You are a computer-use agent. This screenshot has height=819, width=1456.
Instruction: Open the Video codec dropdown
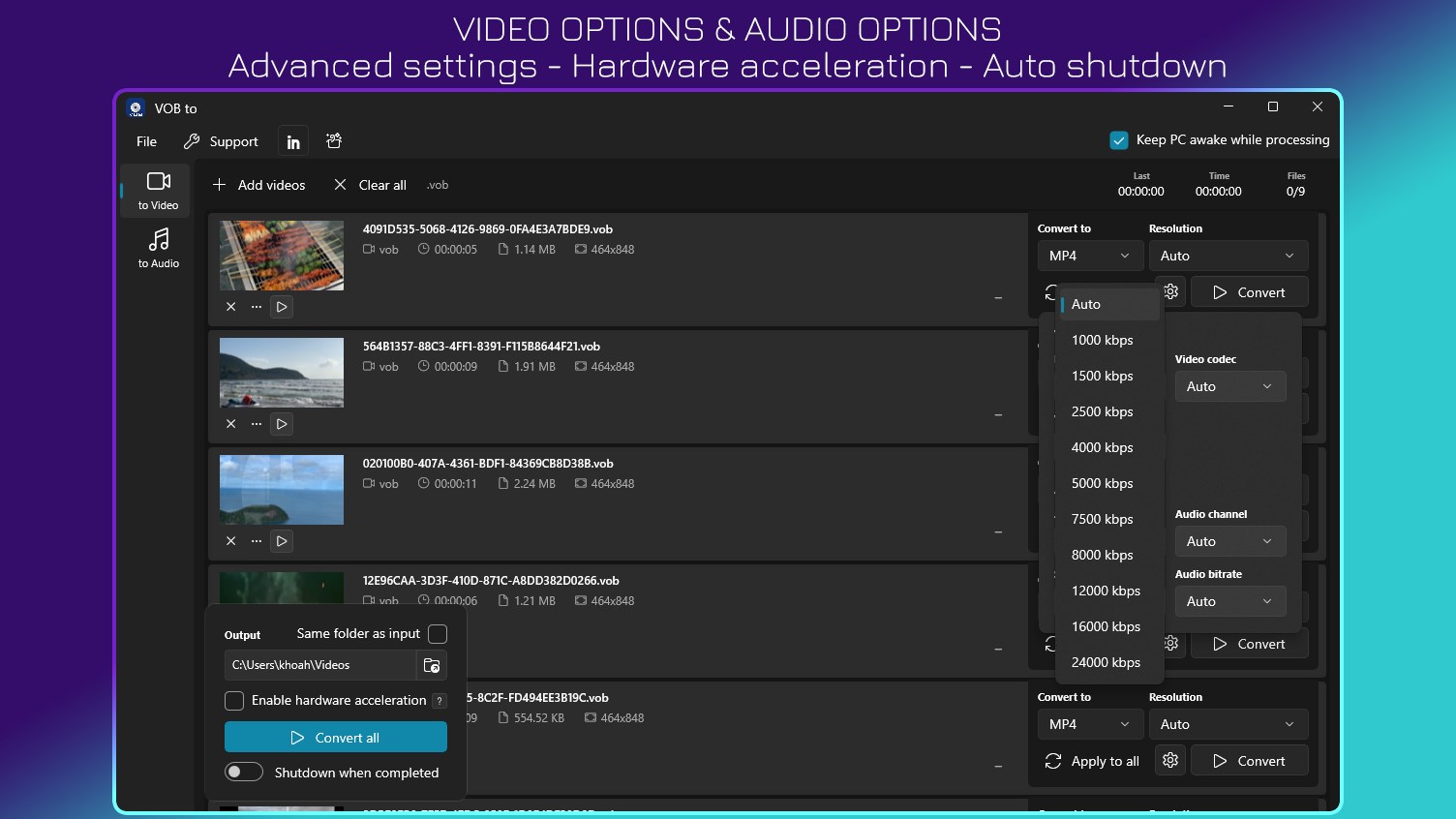tap(1229, 385)
